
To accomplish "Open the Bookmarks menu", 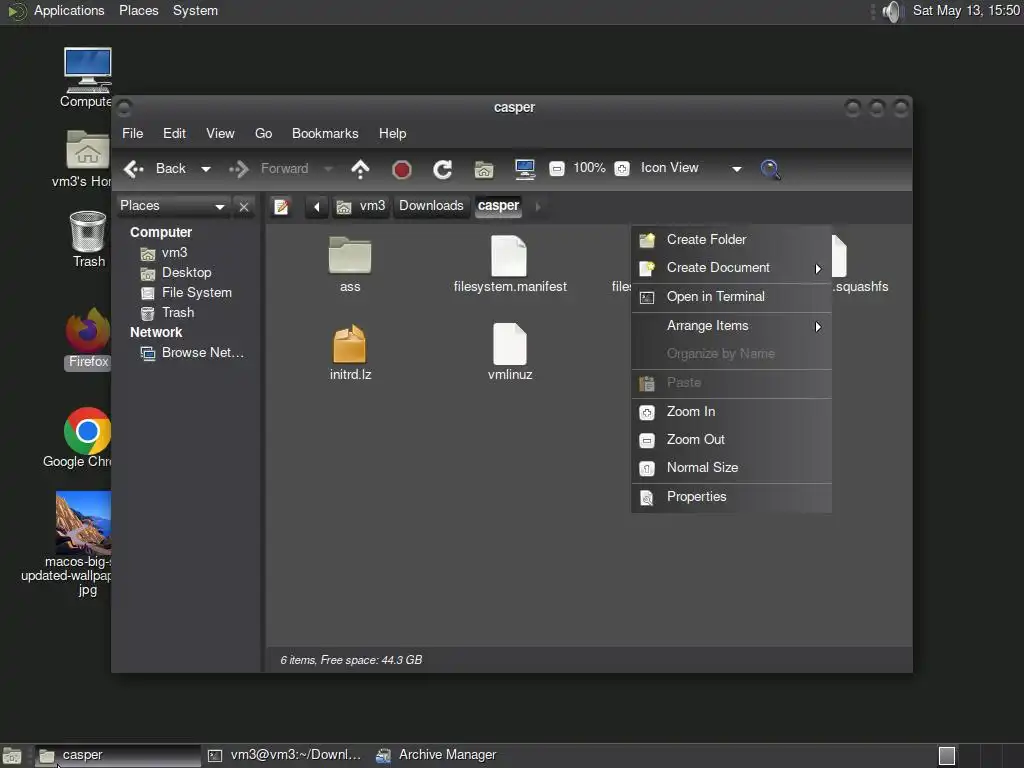I will (325, 134).
